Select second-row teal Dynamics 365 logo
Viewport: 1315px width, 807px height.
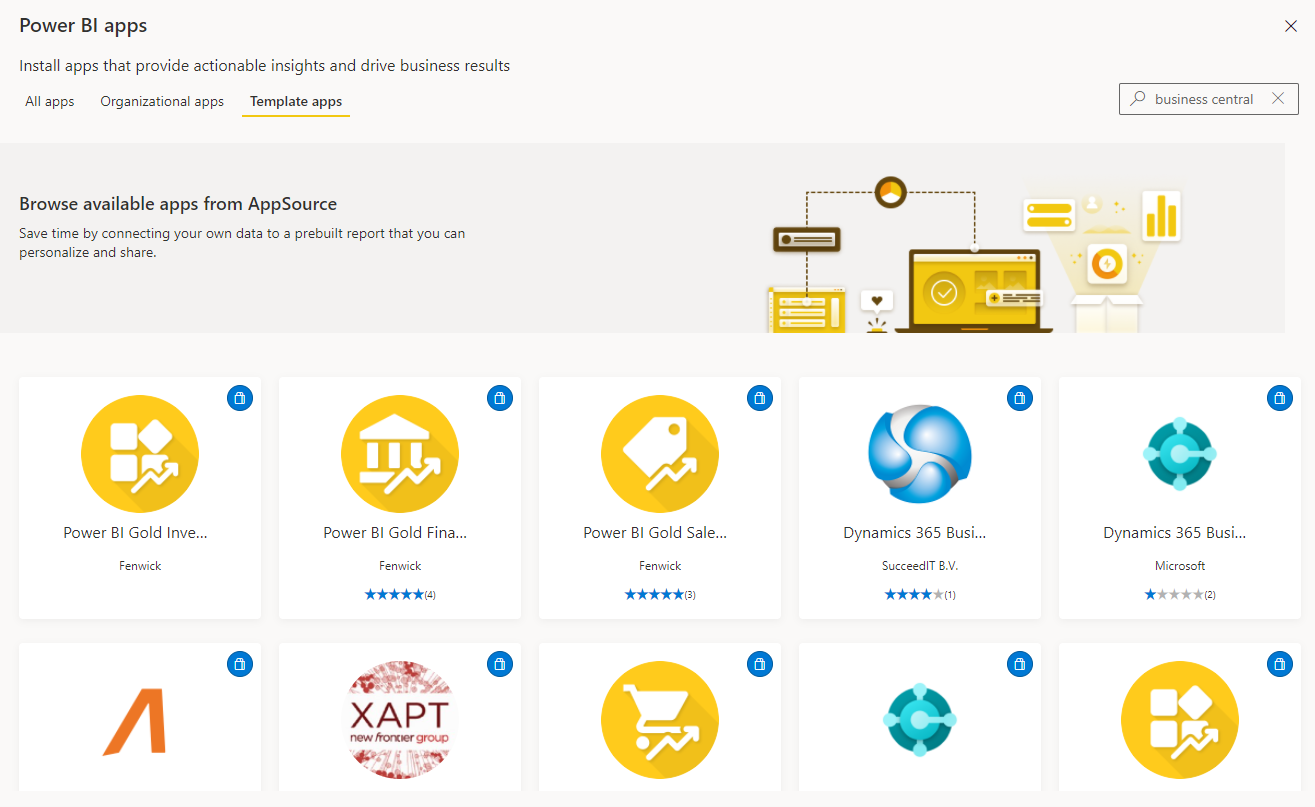coord(920,720)
